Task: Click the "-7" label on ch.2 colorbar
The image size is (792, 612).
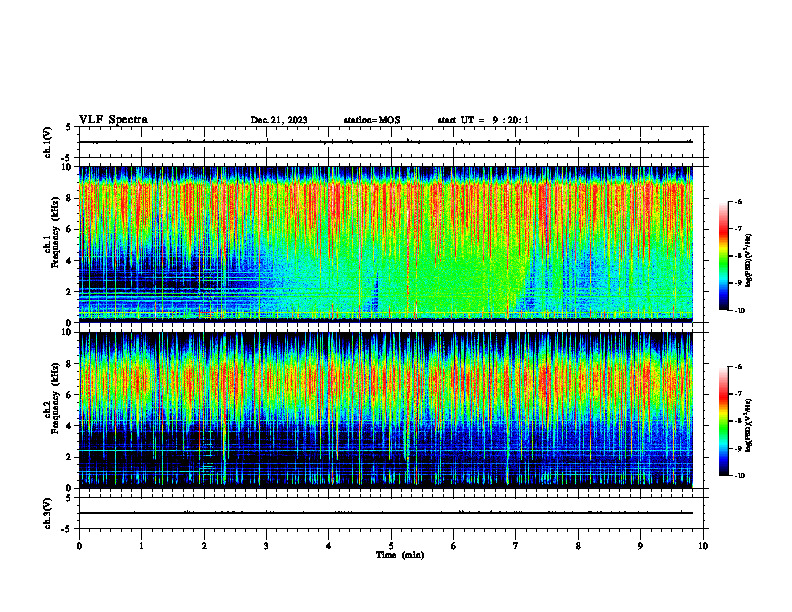Action: (738, 394)
